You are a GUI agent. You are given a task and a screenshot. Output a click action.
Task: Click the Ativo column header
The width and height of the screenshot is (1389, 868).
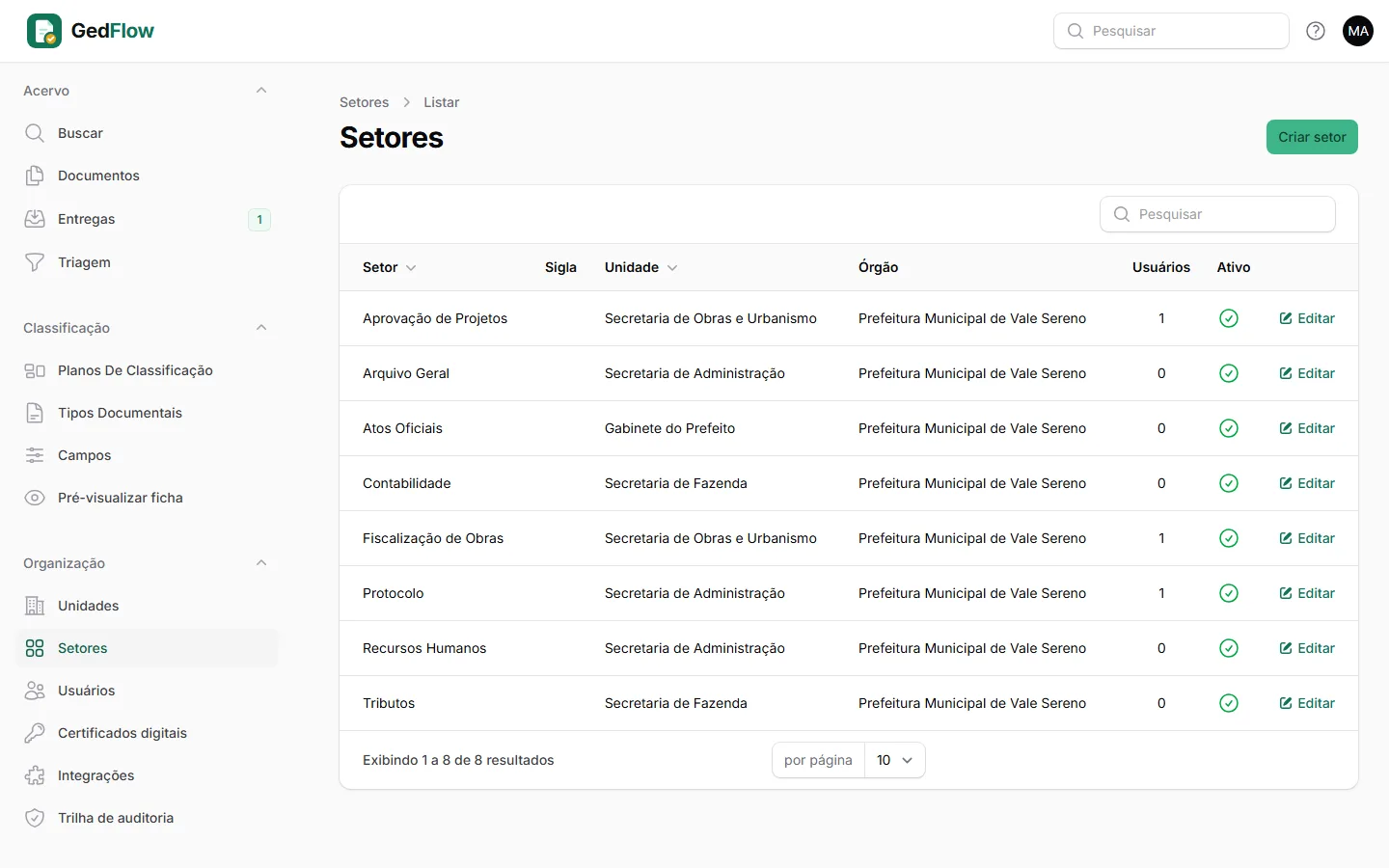tap(1234, 267)
